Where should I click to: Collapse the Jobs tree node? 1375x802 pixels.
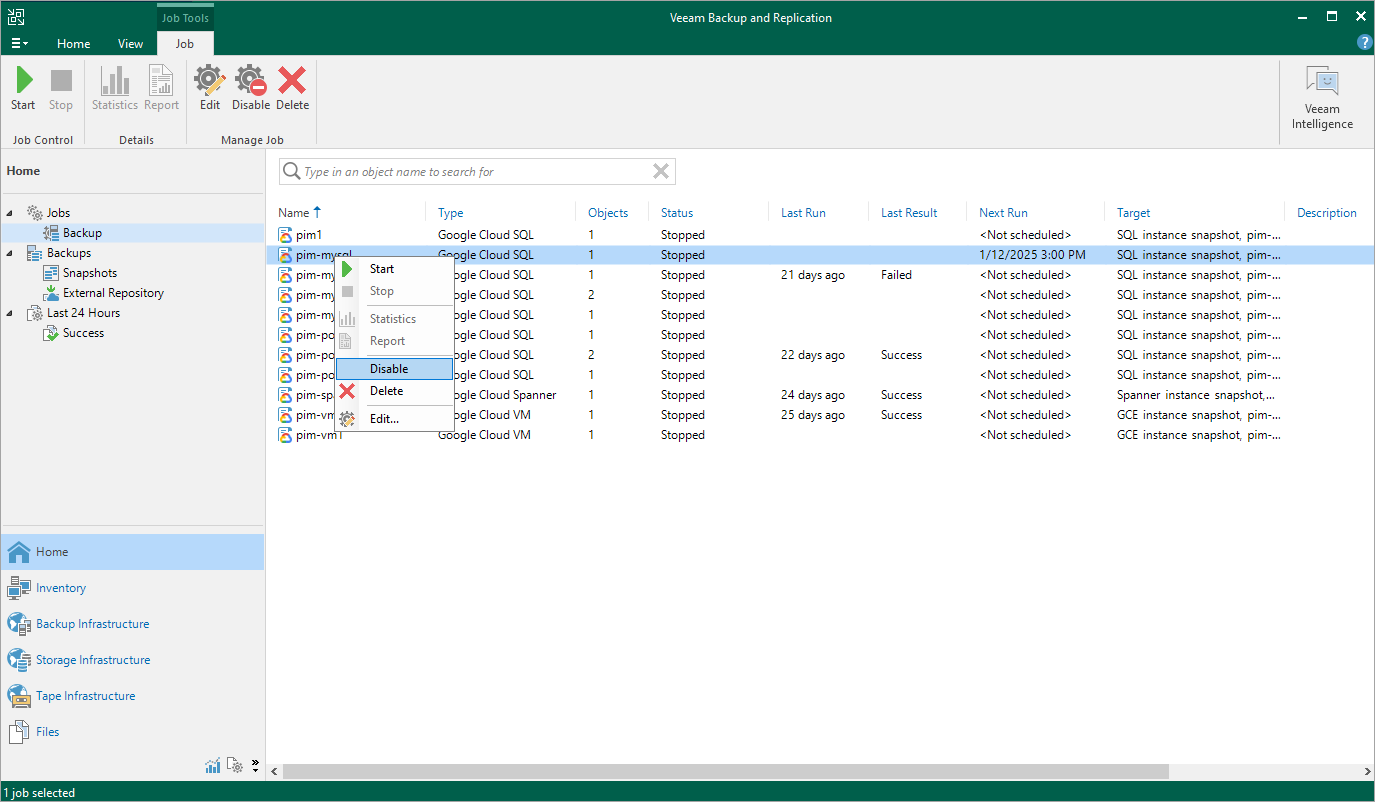pyautogui.click(x=10, y=213)
